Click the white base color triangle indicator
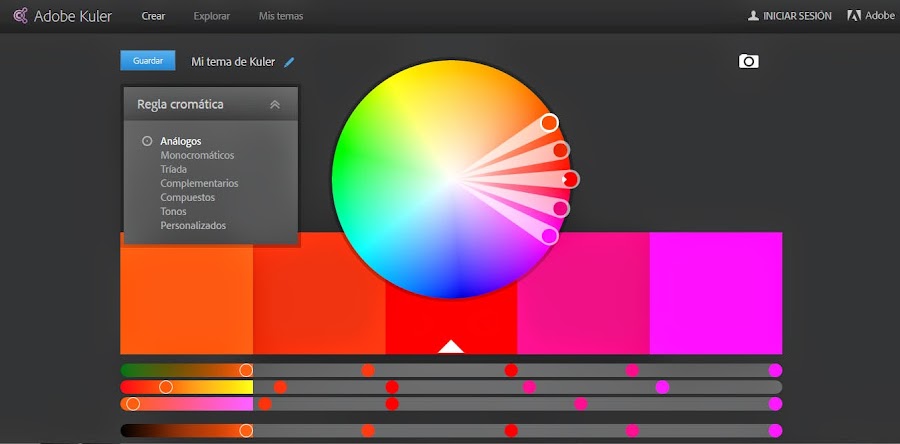 451,346
